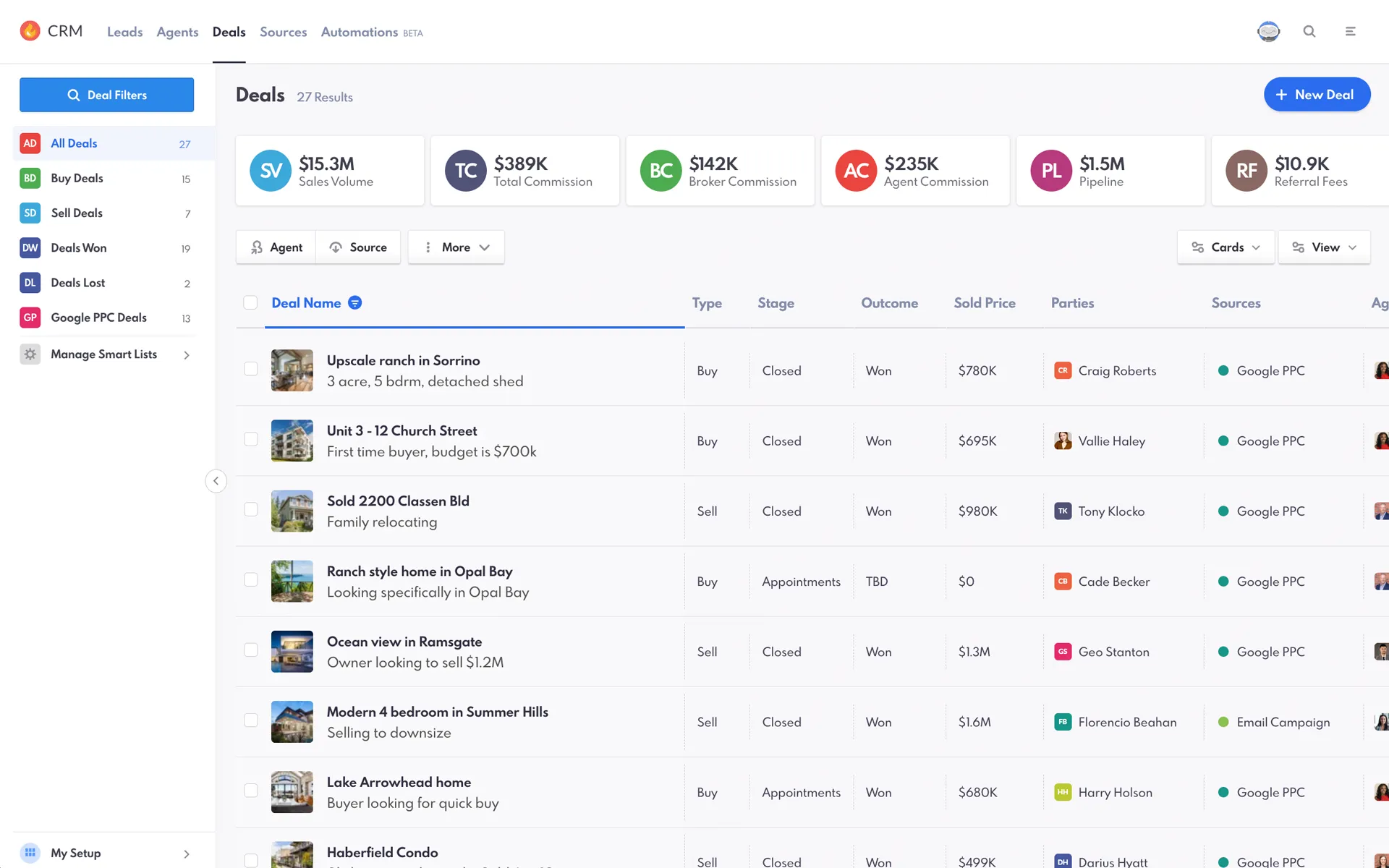This screenshot has width=1389, height=868.
Task: Click the AC Agent Commission badge
Action: click(x=856, y=171)
